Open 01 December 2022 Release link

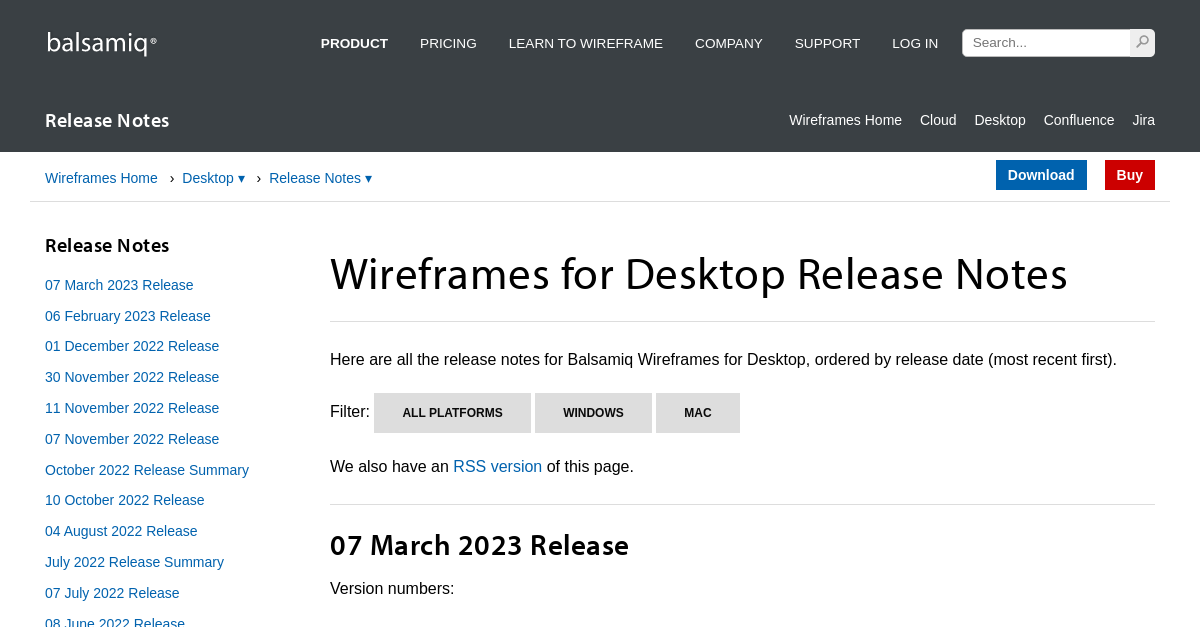[x=132, y=346]
